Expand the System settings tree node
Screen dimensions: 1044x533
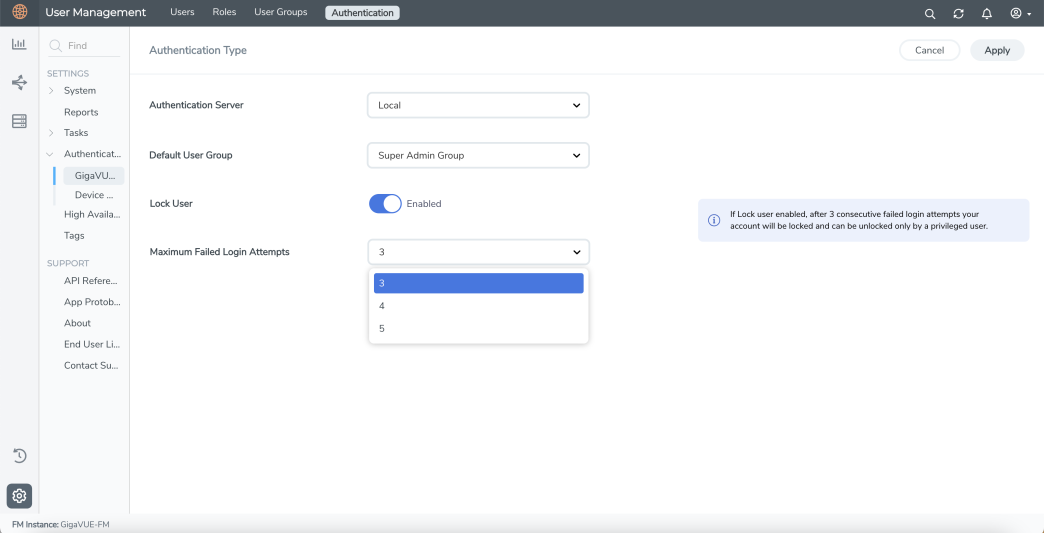[51, 90]
